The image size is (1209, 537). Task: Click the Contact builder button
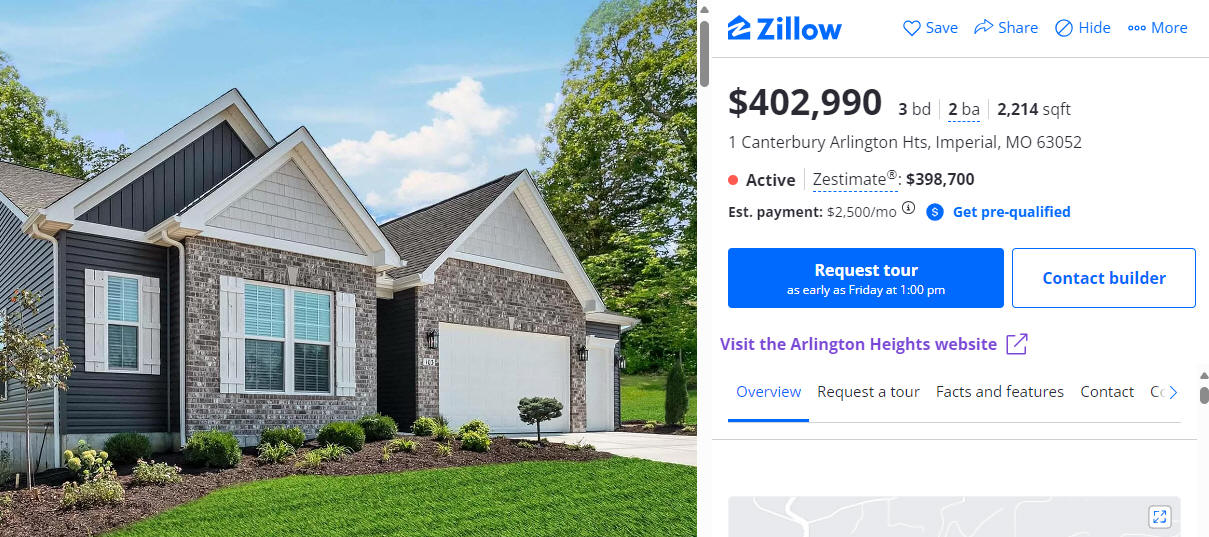pos(1104,278)
